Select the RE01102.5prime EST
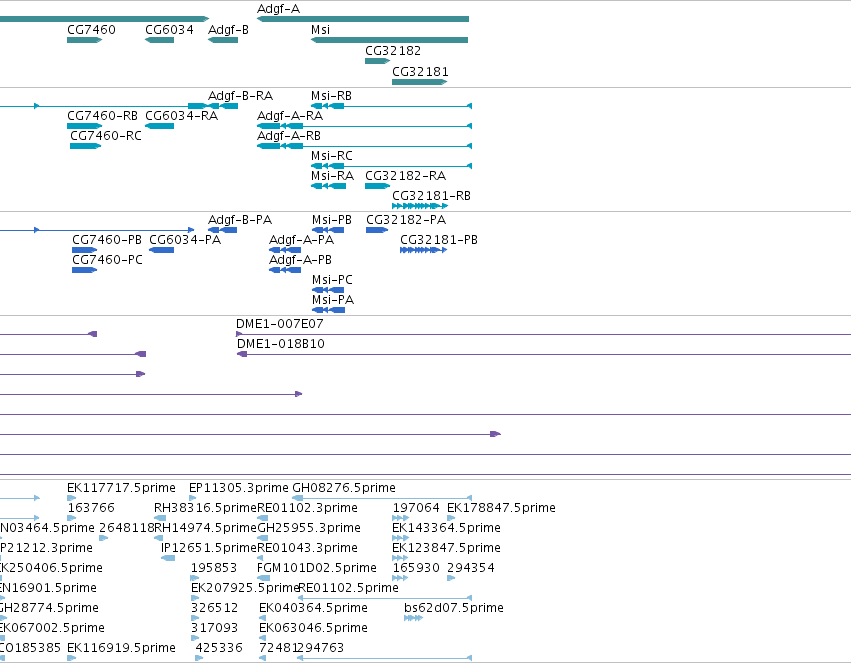Image resolution: width=851 pixels, height=663 pixels. (x=385, y=598)
